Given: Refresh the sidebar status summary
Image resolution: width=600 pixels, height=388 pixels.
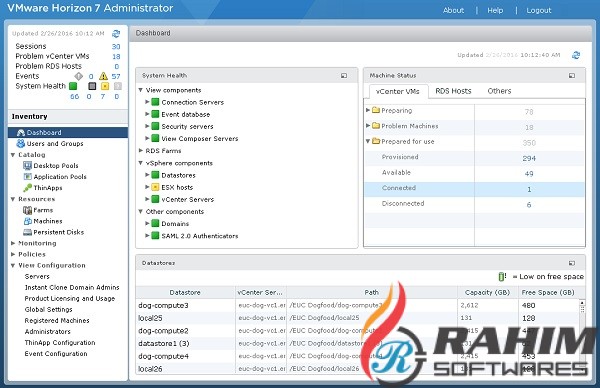Looking at the screenshot, I should (116, 34).
